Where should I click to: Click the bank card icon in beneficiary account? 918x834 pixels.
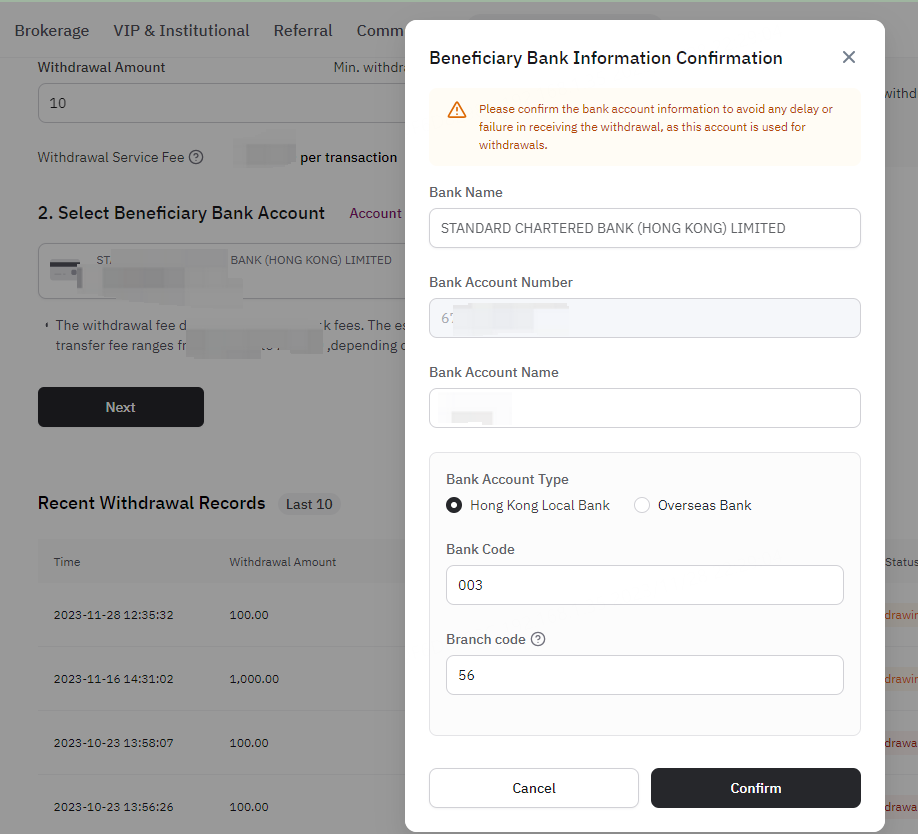coord(66,273)
